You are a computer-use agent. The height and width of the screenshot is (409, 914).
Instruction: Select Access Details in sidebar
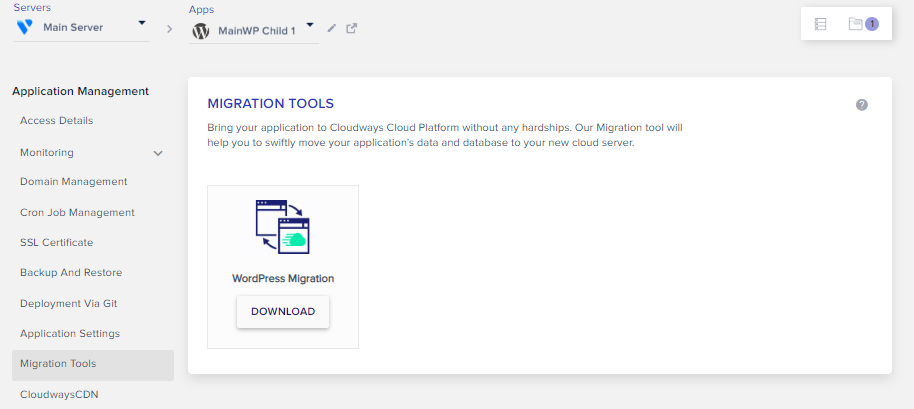(57, 121)
